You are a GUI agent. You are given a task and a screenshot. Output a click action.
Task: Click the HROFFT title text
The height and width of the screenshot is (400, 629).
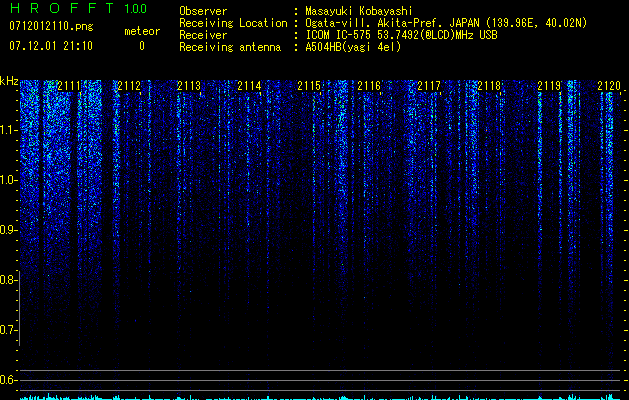coord(62,8)
